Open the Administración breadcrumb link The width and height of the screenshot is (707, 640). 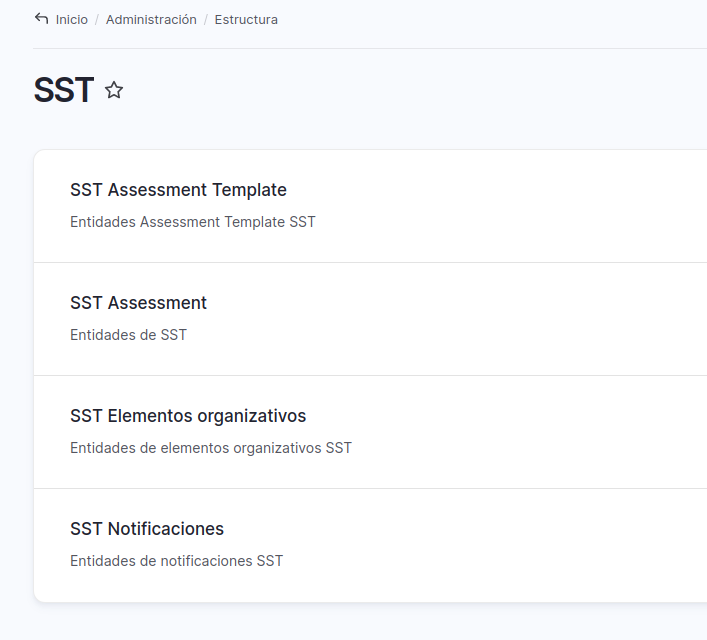point(151,20)
